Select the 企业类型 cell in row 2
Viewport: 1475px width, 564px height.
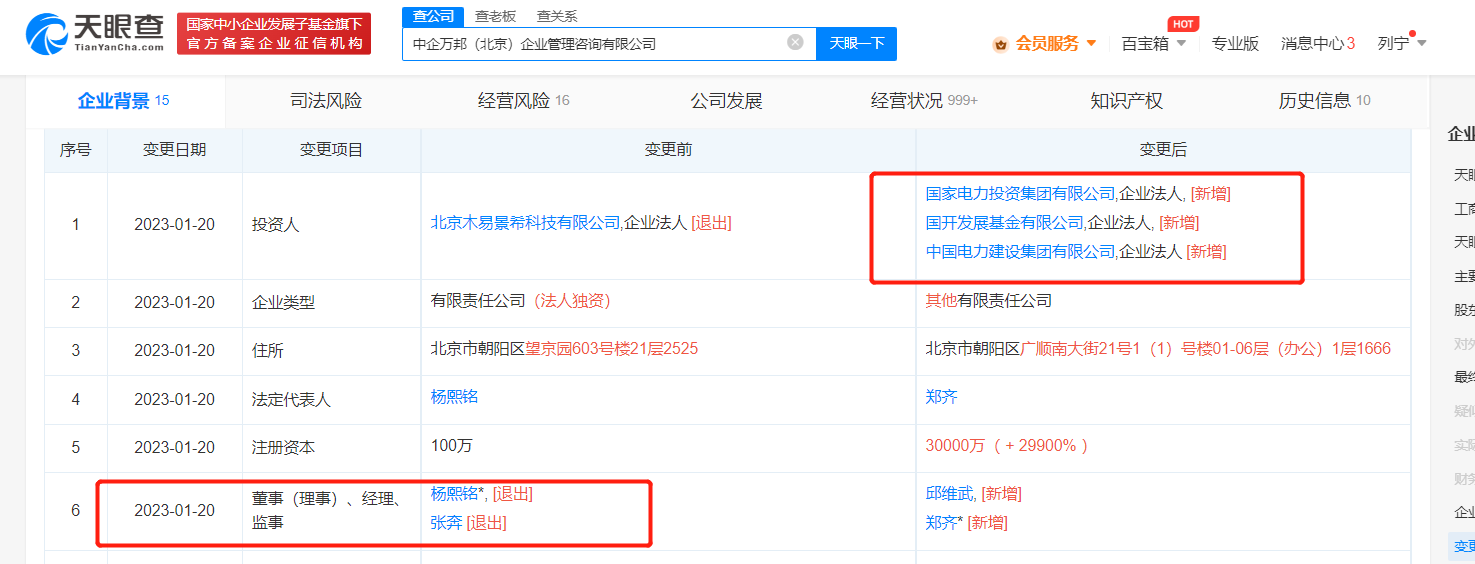tap(331, 303)
